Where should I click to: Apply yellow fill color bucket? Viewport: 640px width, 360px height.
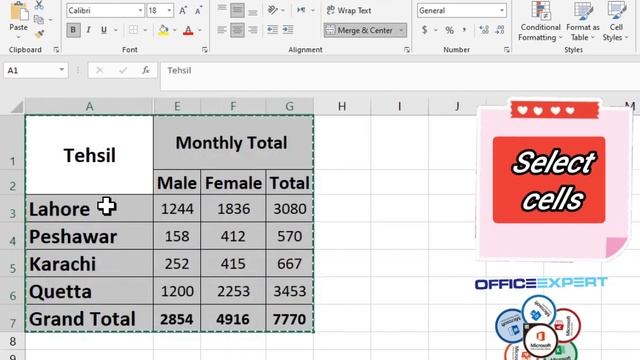(x=163, y=30)
